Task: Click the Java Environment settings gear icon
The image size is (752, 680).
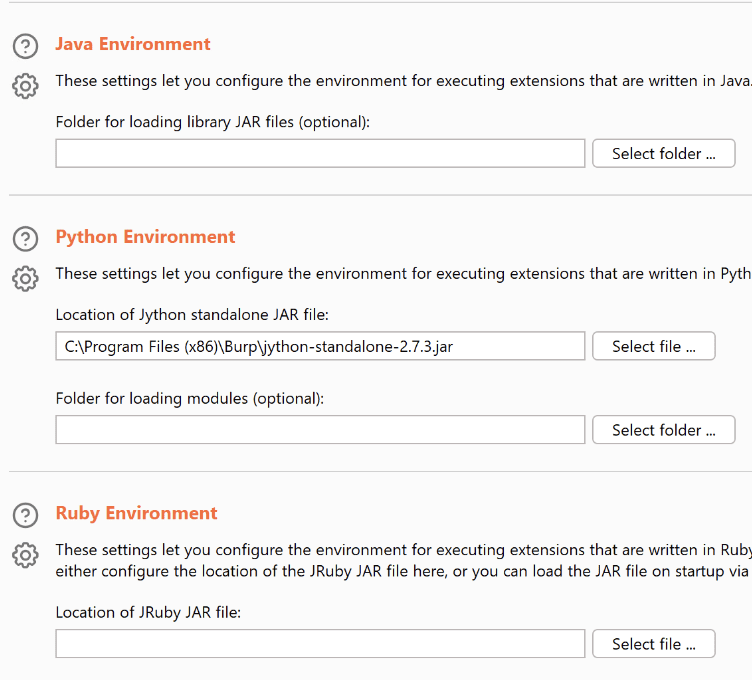Action: pos(25,85)
